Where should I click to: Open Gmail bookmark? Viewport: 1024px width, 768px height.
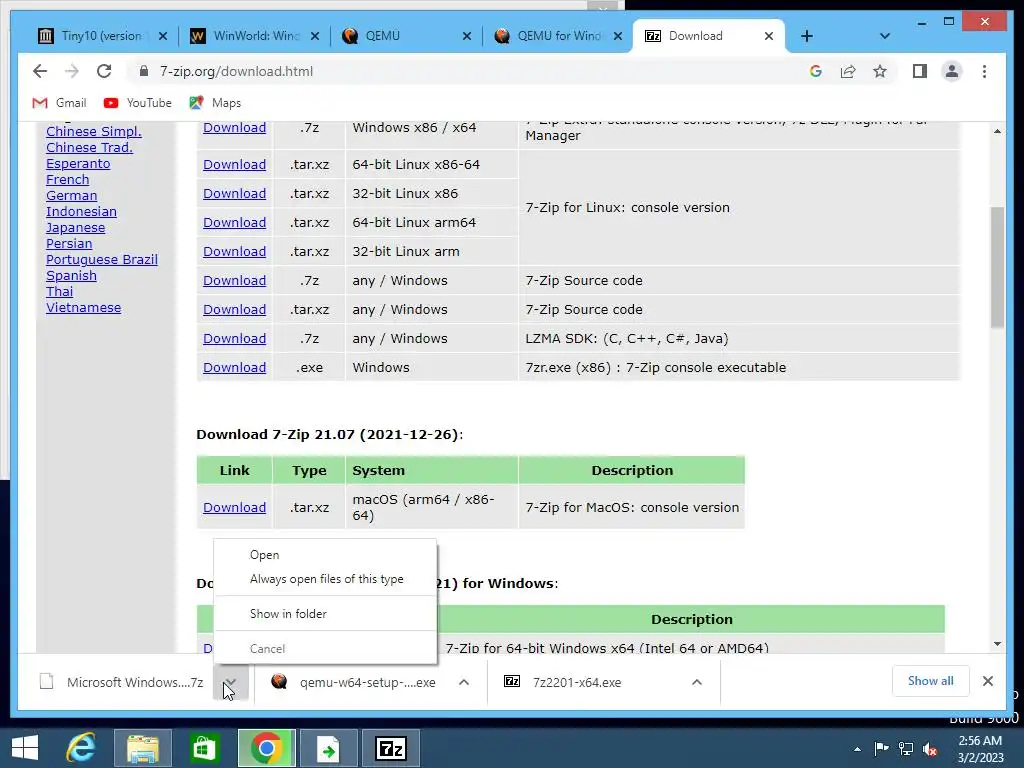[x=59, y=103]
